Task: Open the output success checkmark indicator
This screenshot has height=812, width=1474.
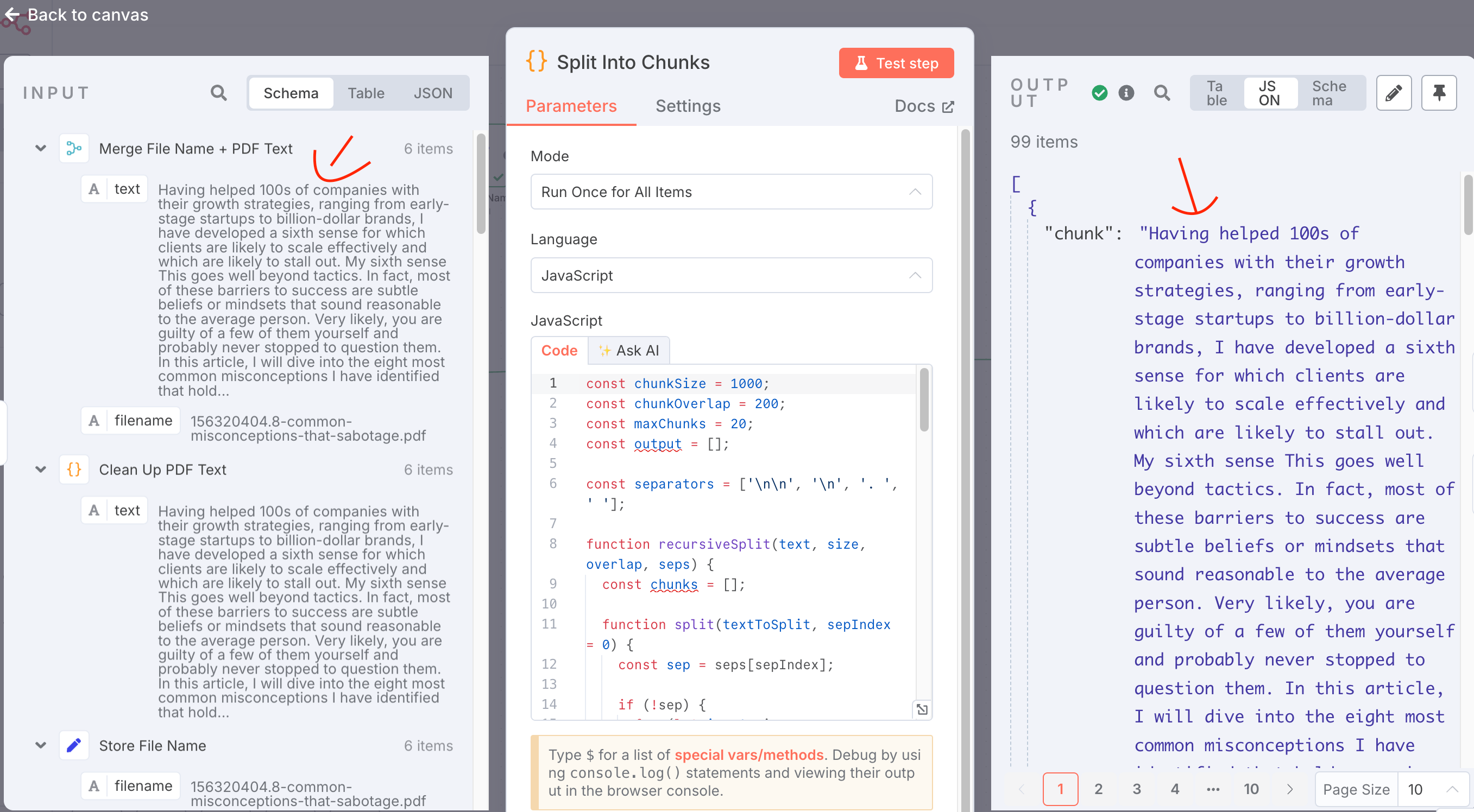Action: click(1099, 93)
